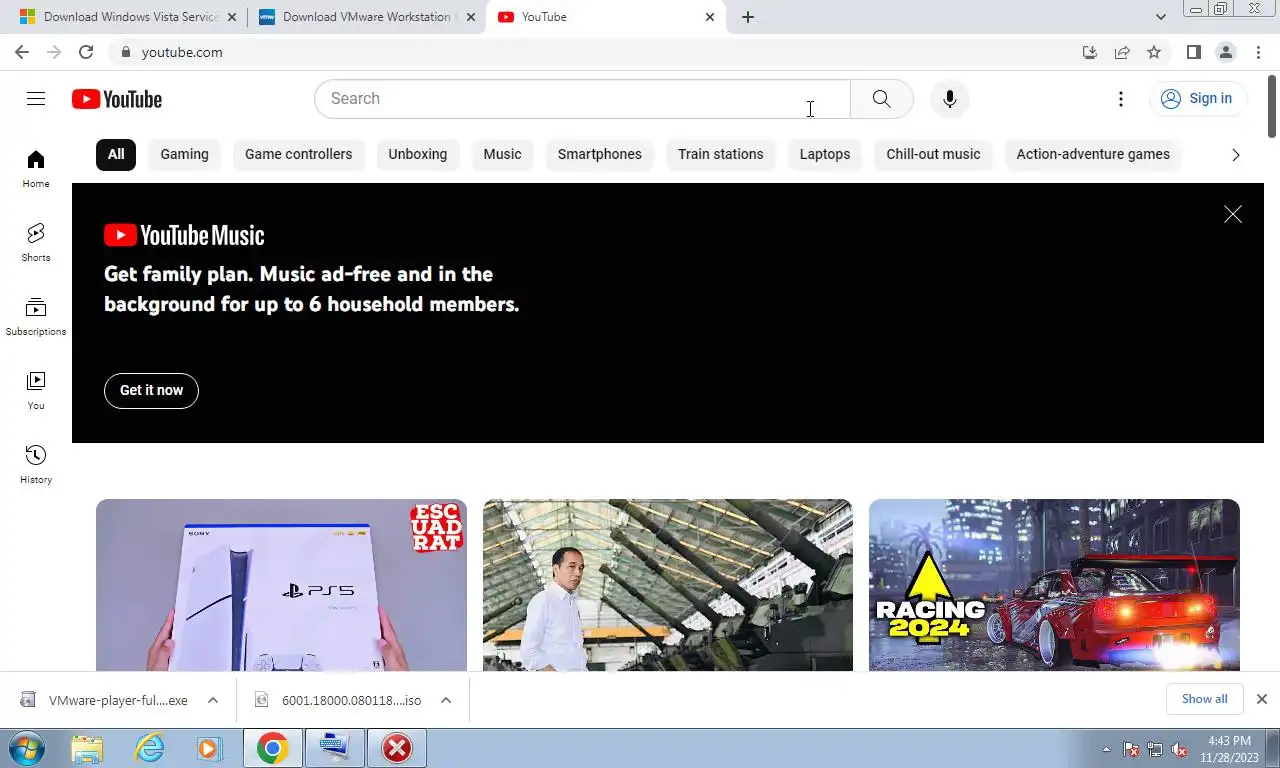Launch Internet Explorer from taskbar
The width and height of the screenshot is (1280, 768).
tap(149, 748)
